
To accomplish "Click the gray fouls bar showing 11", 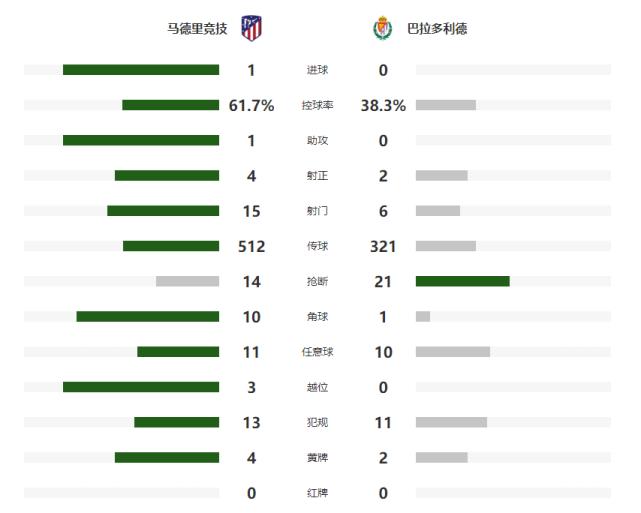I will (x=451, y=422).
